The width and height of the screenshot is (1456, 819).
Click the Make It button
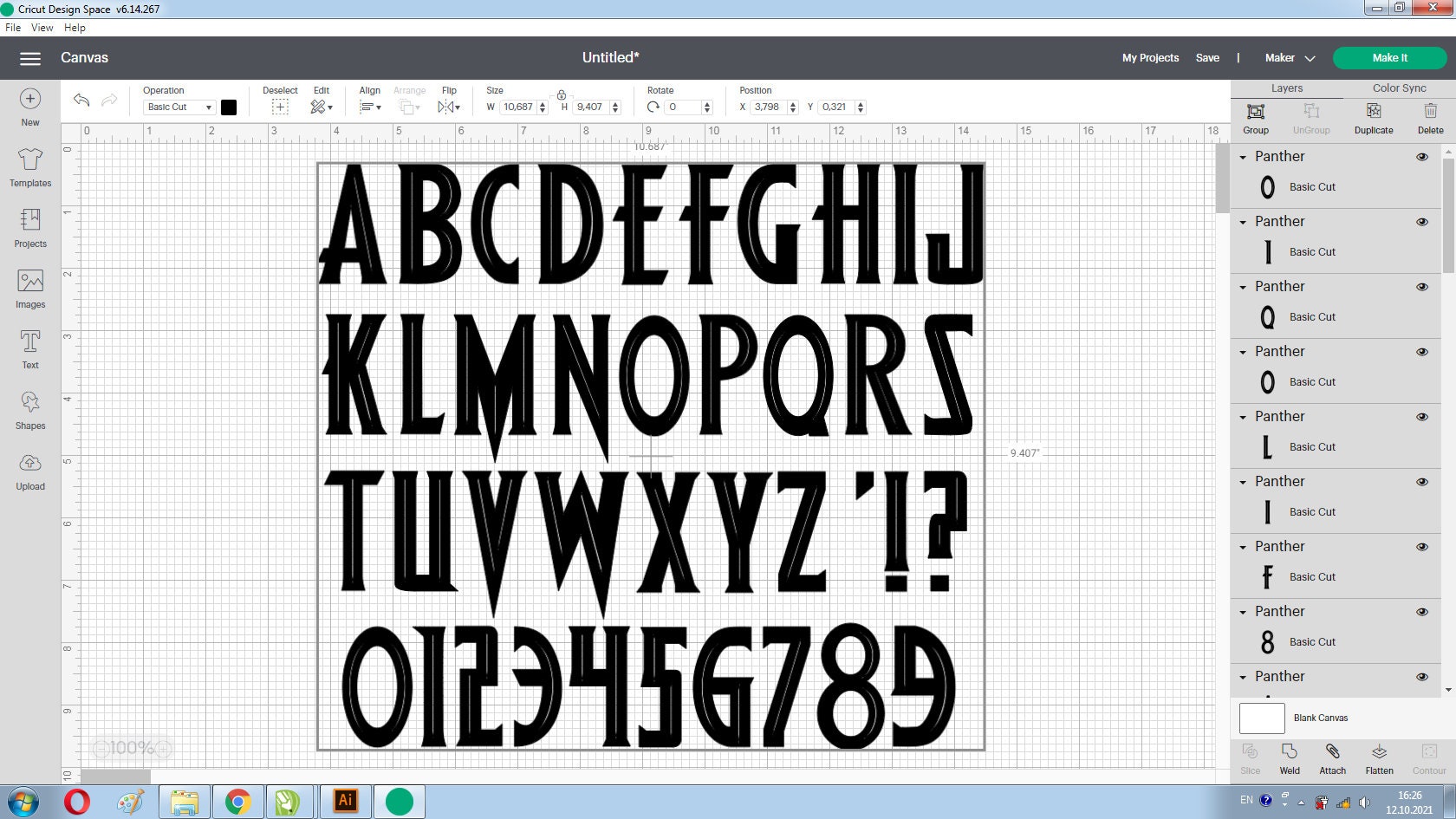[x=1389, y=57]
